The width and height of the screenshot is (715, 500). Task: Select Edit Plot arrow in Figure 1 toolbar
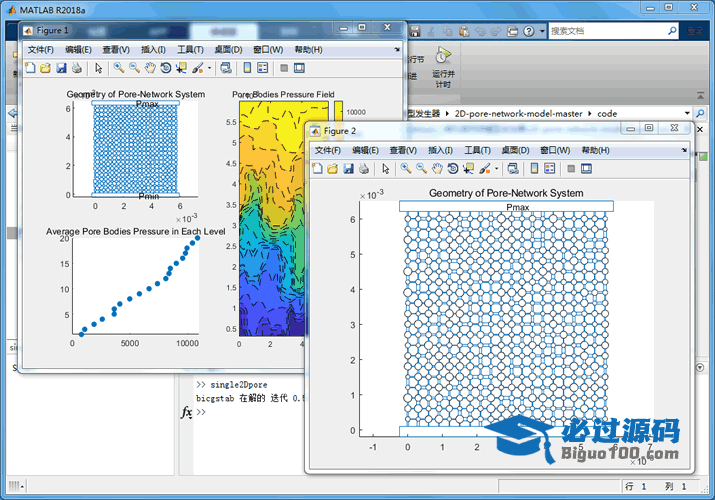pyautogui.click(x=98, y=68)
